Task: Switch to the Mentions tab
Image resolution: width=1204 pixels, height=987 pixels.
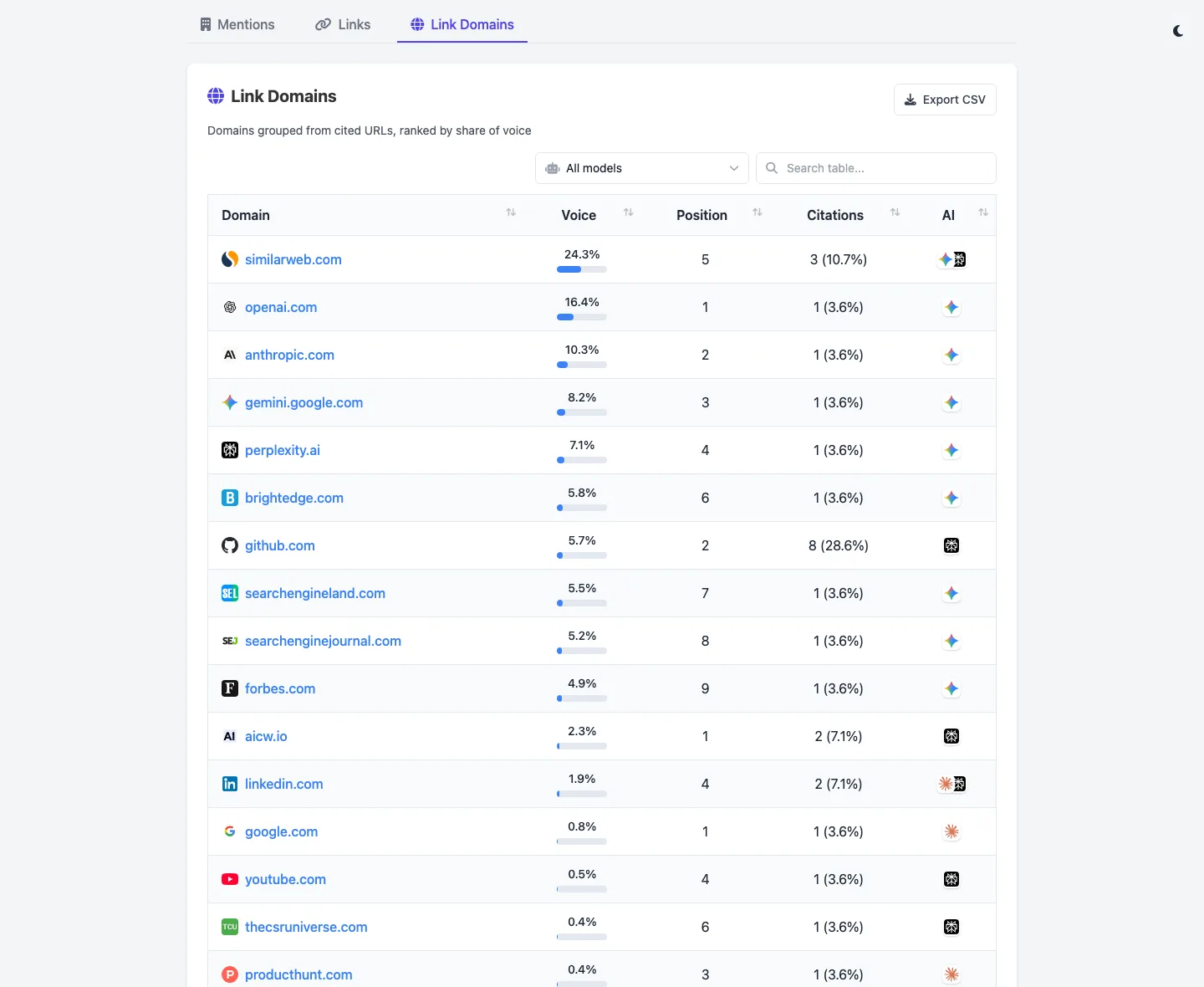Action: coord(237,24)
